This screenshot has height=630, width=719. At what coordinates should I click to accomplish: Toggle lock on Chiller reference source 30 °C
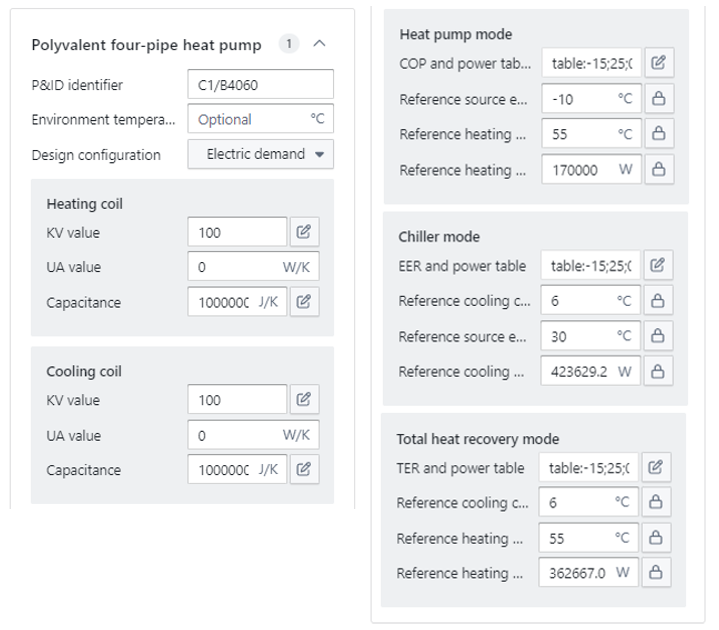(658, 336)
